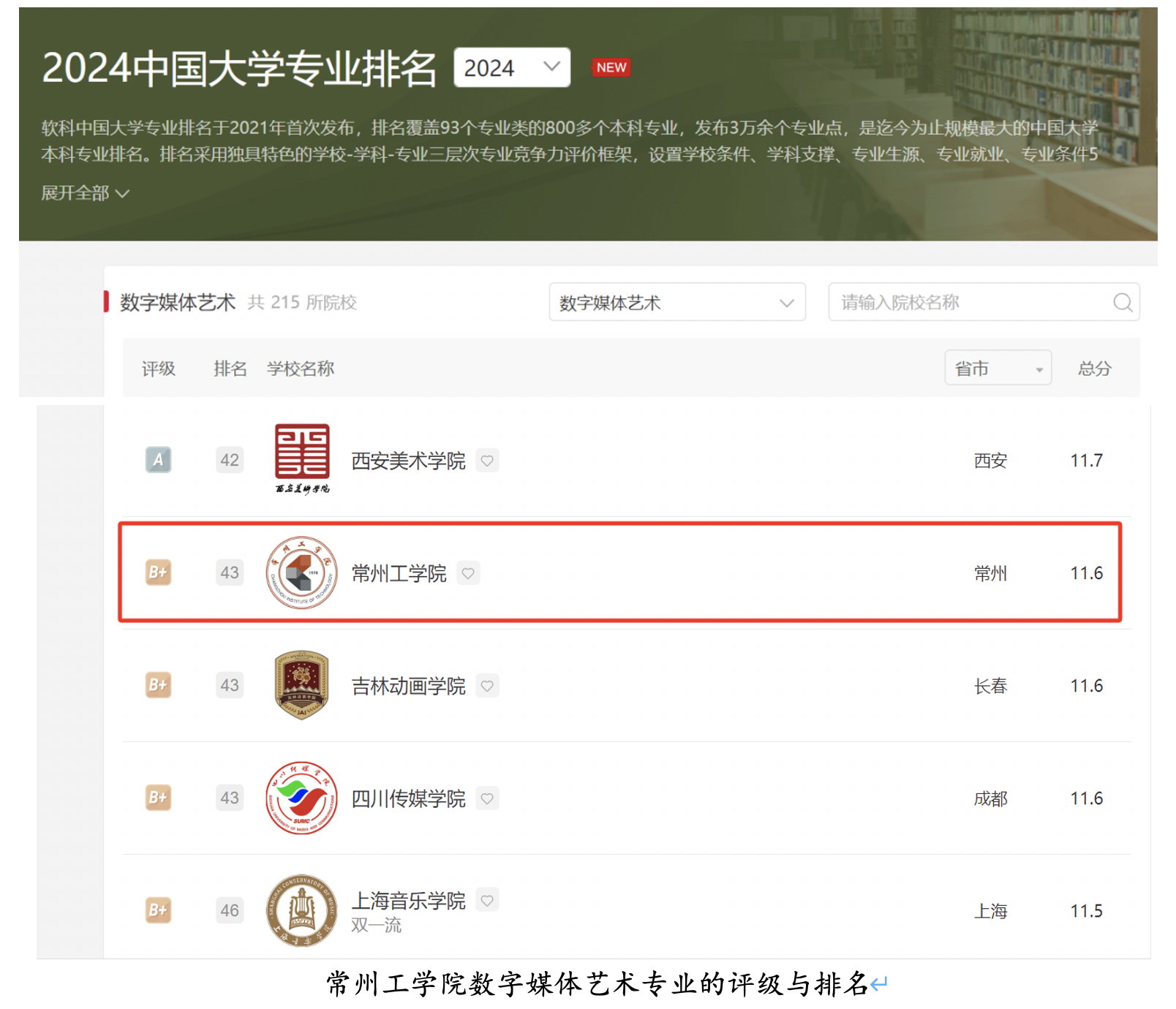Expand description with 展开全部
Viewport: 1176px width, 1009px height.
(x=85, y=193)
